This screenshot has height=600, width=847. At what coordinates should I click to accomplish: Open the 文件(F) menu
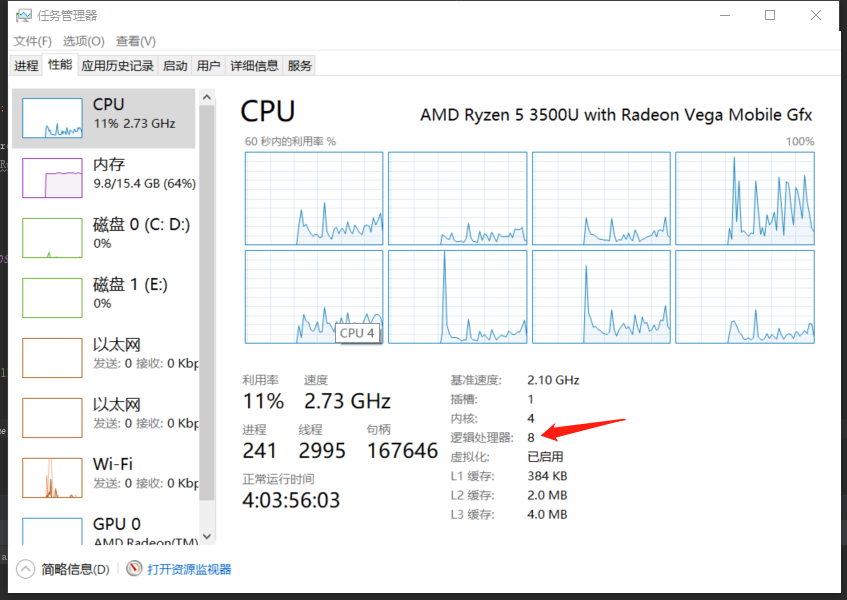(32, 41)
